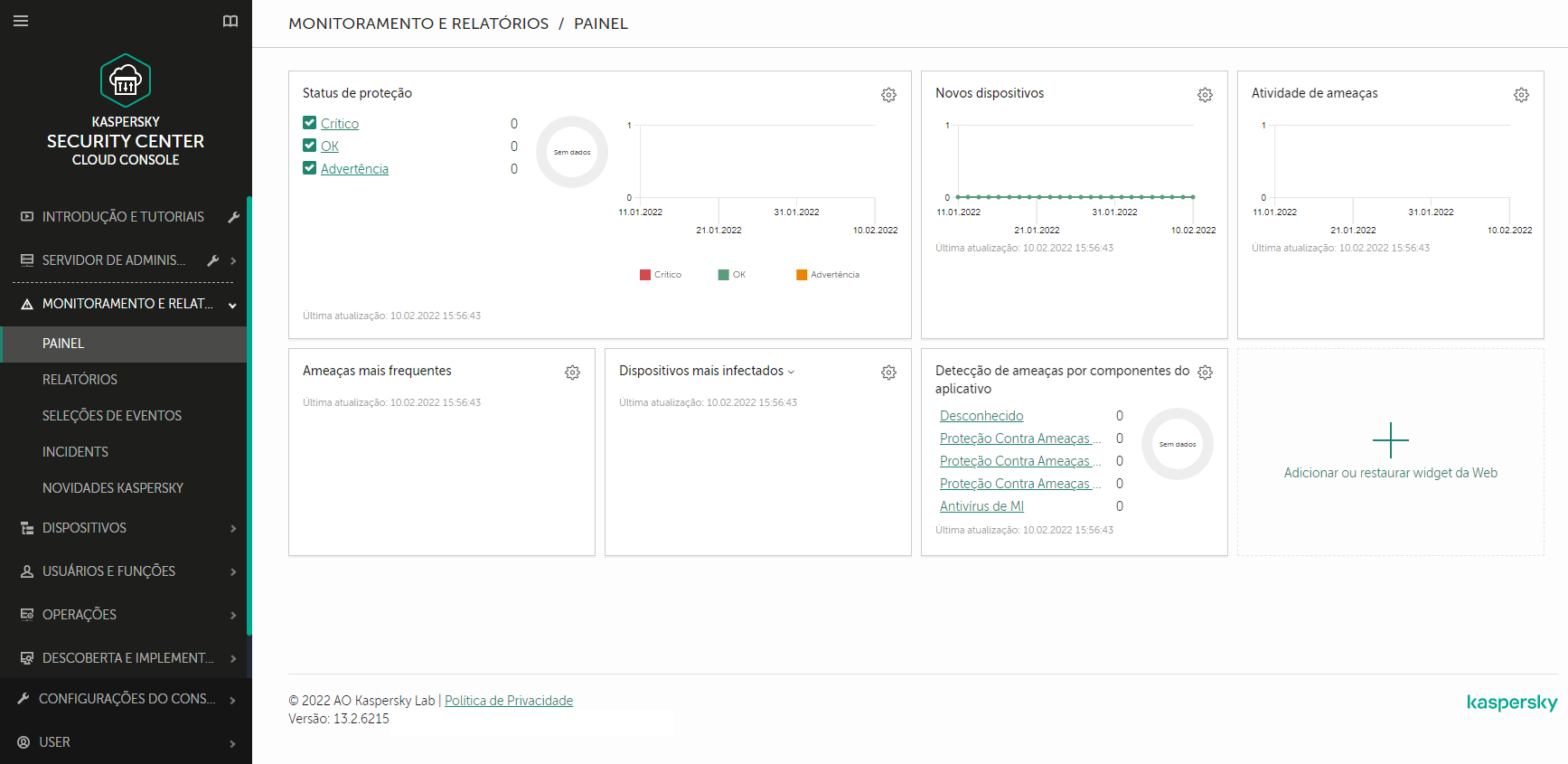The height and width of the screenshot is (764, 1568).
Task: Click the wrench icon beside Introdução e Tutoriais
Action: click(233, 217)
